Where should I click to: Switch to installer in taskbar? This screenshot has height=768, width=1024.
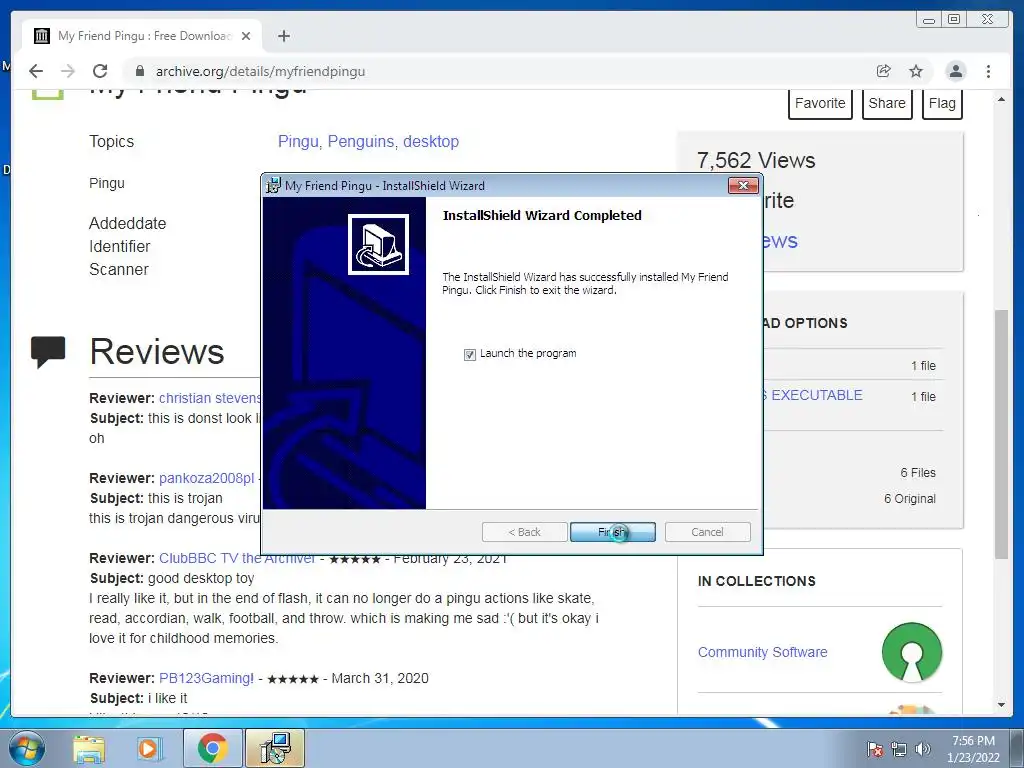(x=275, y=748)
